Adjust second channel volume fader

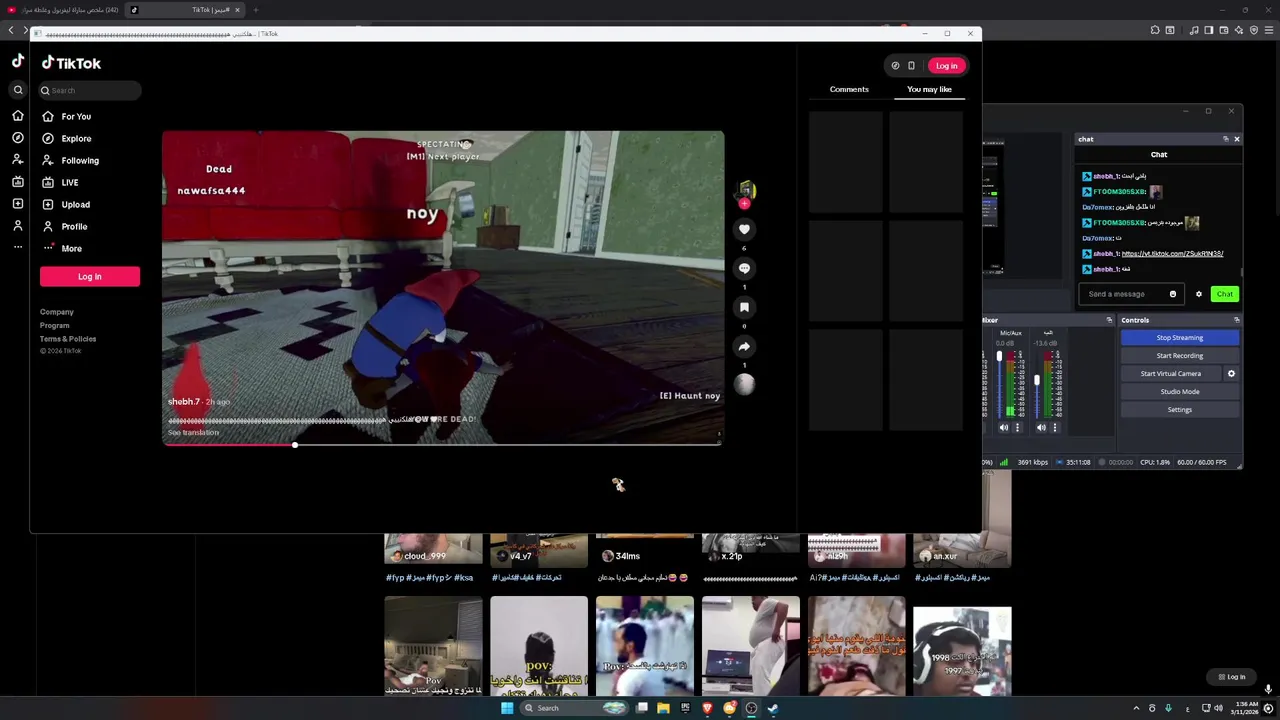[1037, 380]
